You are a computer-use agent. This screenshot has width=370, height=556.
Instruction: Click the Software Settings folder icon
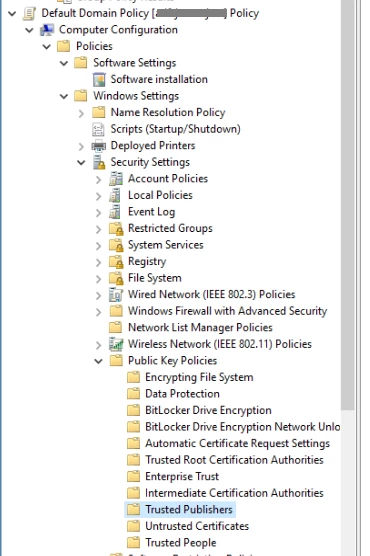pos(81,63)
